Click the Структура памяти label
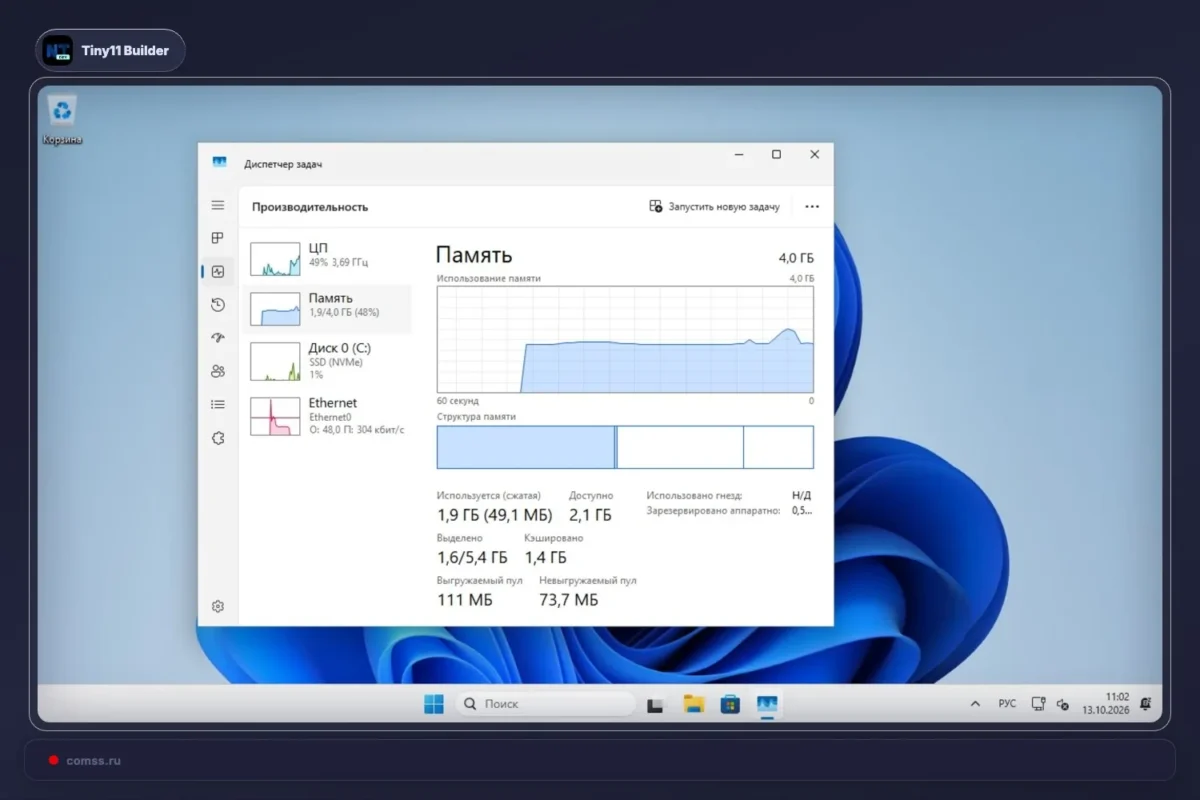1200x800 pixels. pyautogui.click(x=476, y=416)
